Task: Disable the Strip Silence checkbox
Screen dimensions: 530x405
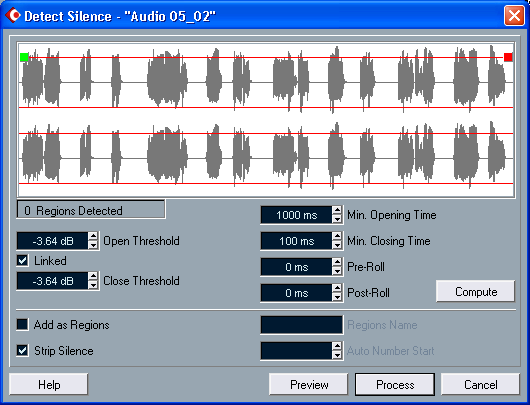Action: pyautogui.click(x=23, y=351)
